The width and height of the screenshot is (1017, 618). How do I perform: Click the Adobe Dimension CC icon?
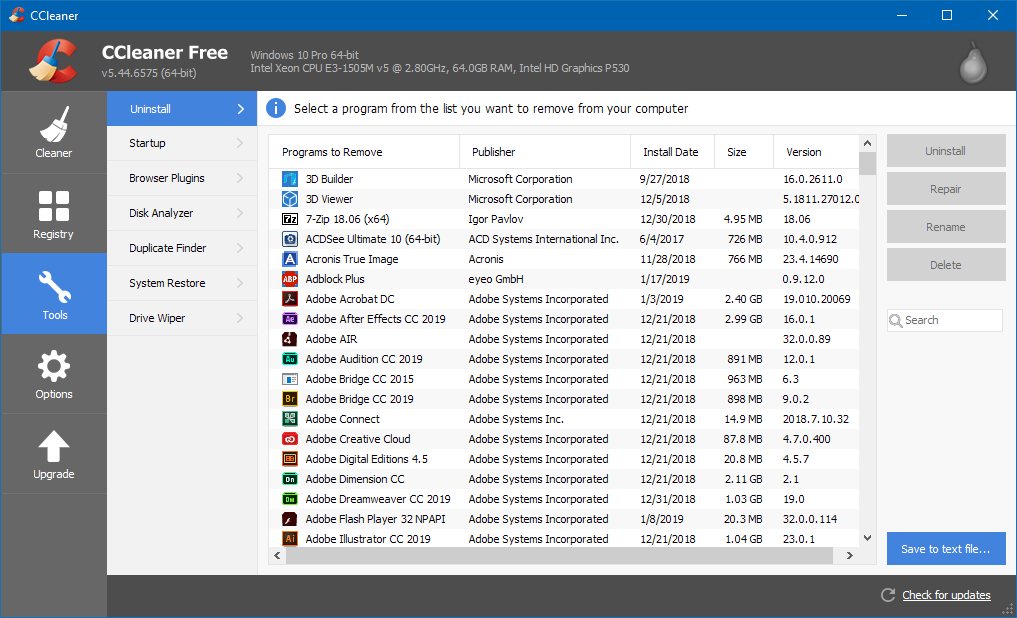pyautogui.click(x=290, y=479)
